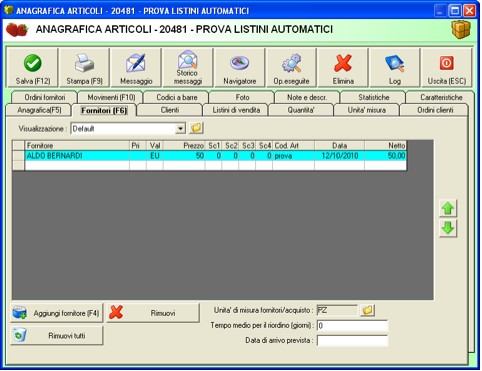Click the title bar application icon
This screenshot has height=371, width=482.
pos(8,10)
